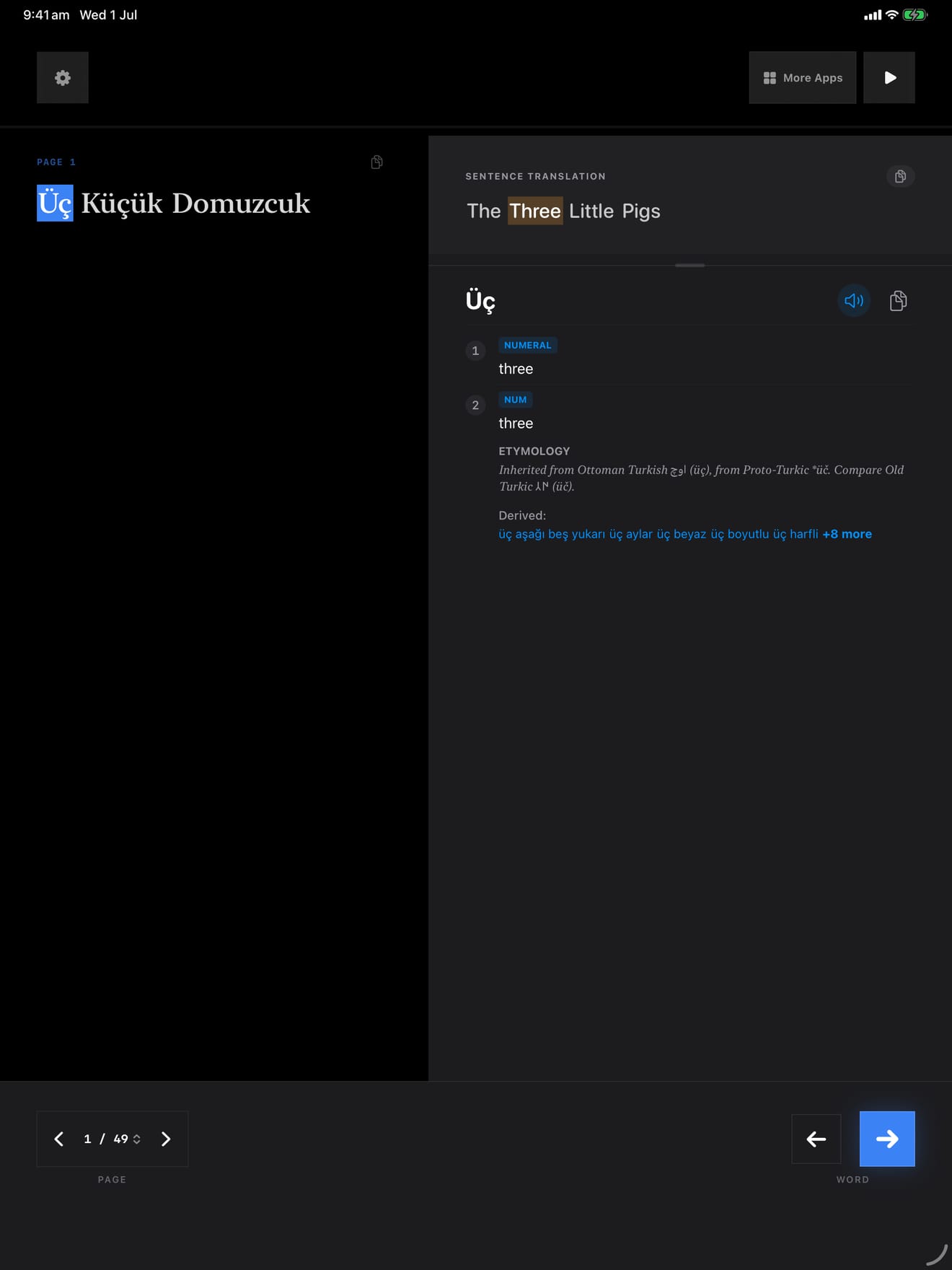Tap the word Little in the translation

(x=591, y=211)
